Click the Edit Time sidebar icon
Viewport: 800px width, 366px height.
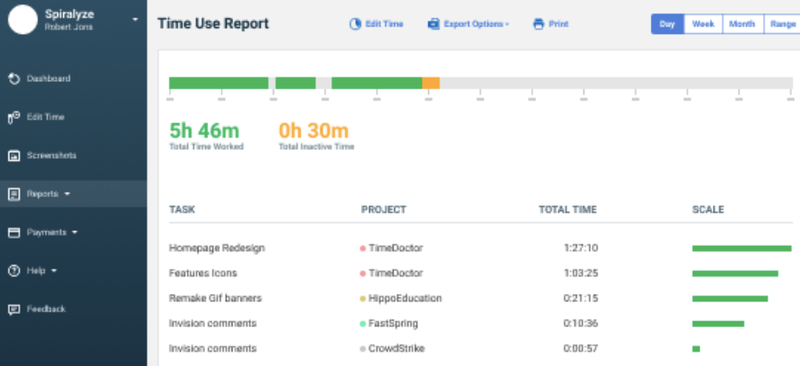(14, 117)
